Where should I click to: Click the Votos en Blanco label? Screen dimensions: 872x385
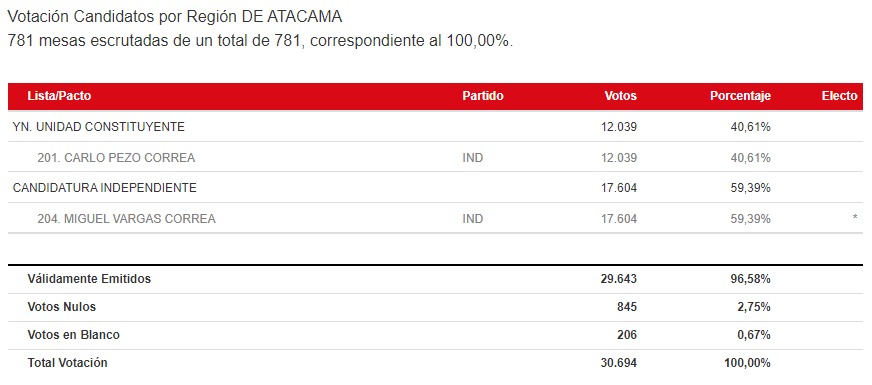tap(73, 335)
